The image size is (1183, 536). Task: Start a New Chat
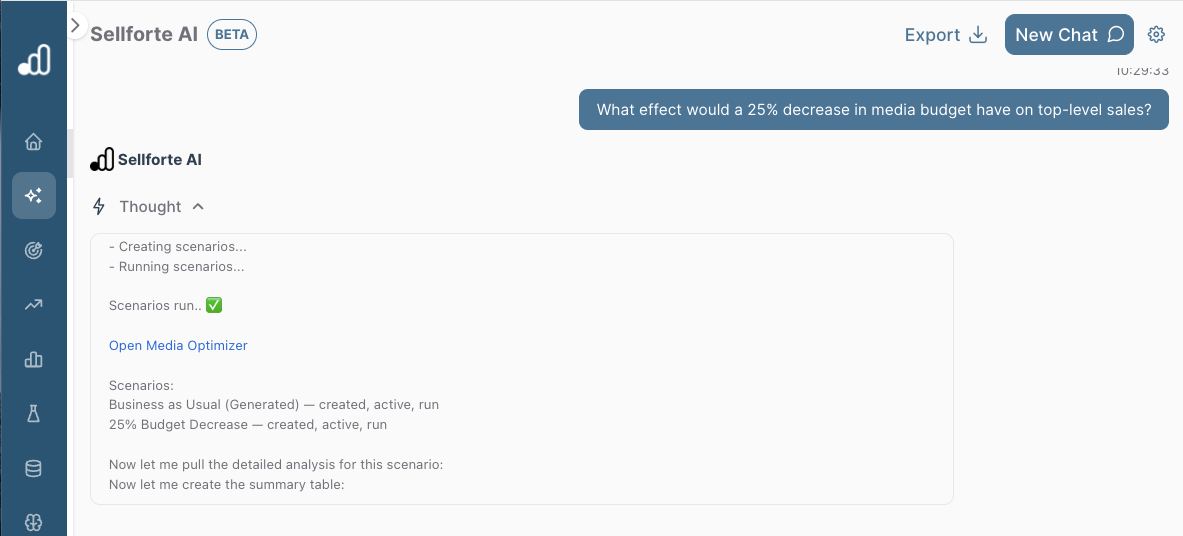pyautogui.click(x=1068, y=35)
